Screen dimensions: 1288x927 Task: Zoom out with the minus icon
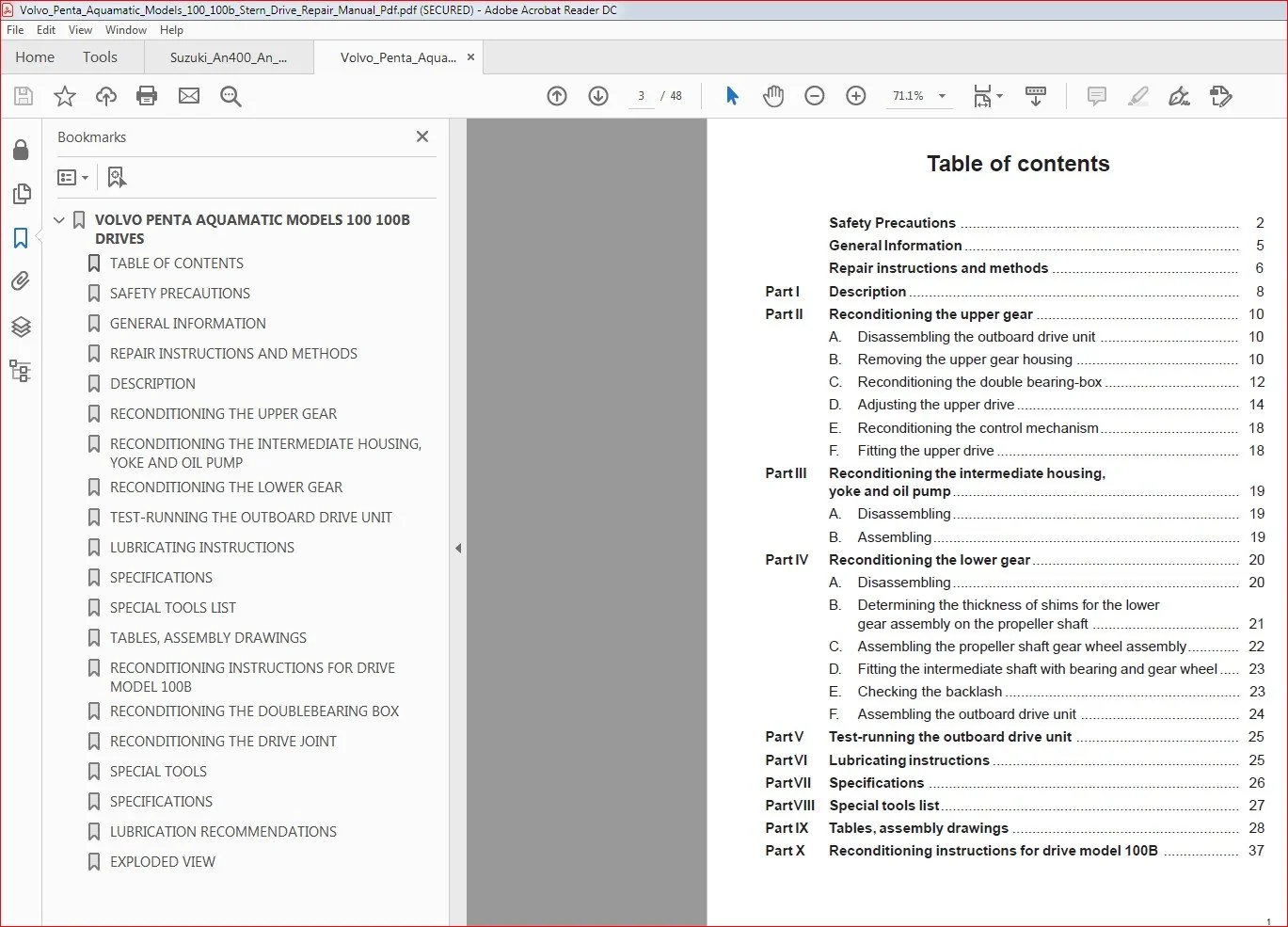click(x=815, y=96)
